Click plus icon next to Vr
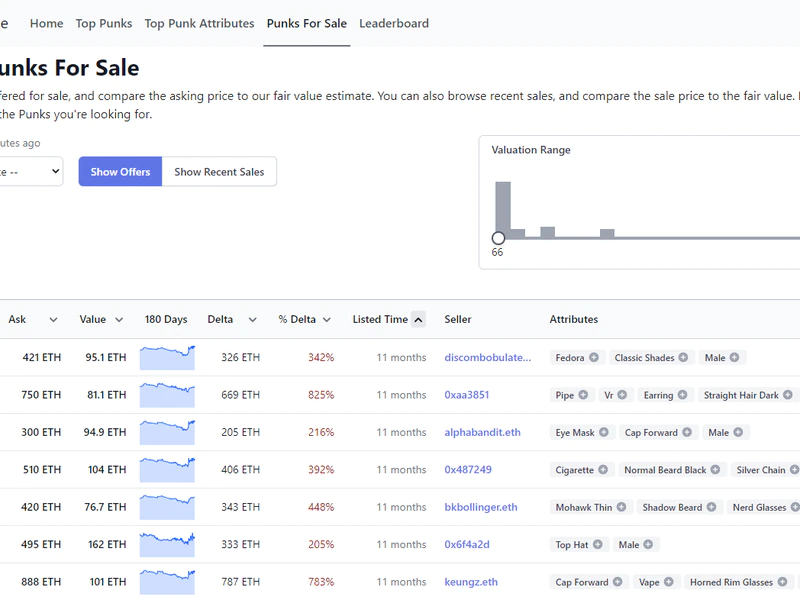The width and height of the screenshot is (800, 600). point(622,394)
